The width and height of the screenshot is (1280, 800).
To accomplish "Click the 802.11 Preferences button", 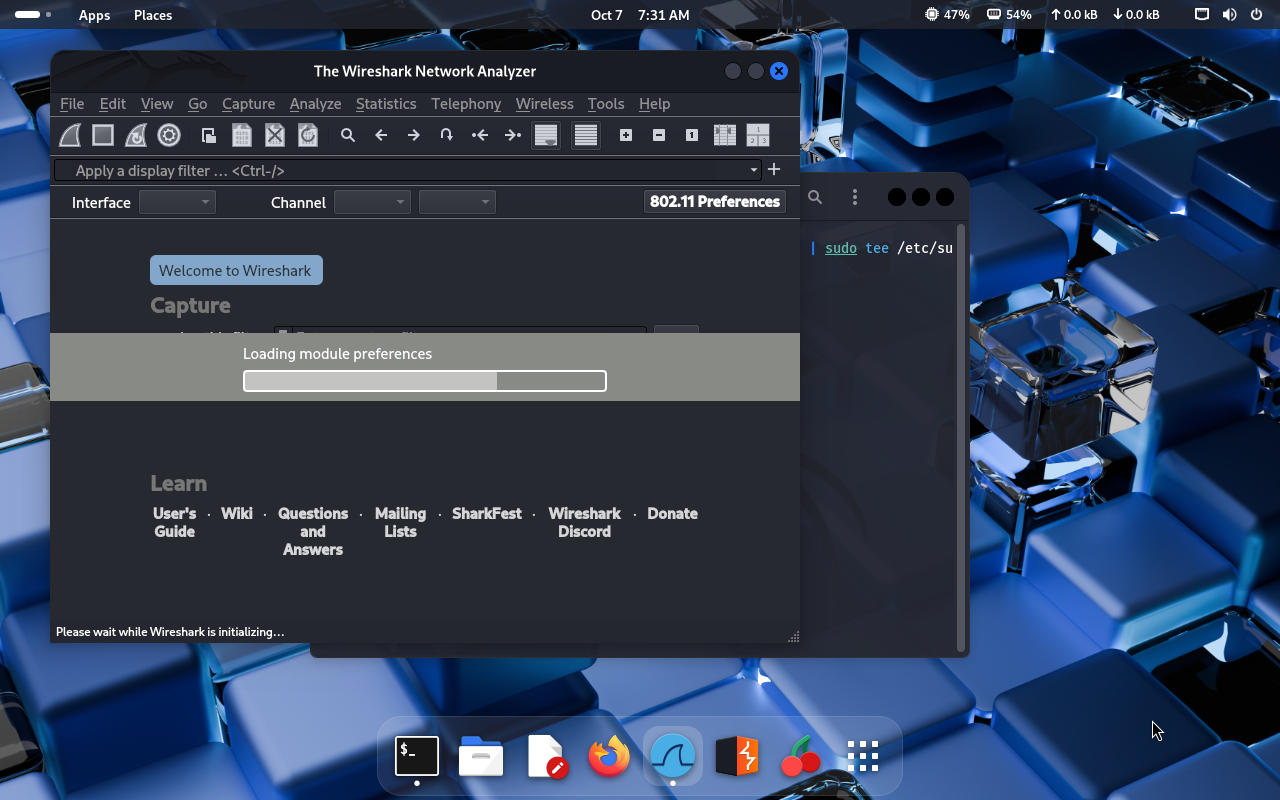I will tap(714, 202).
